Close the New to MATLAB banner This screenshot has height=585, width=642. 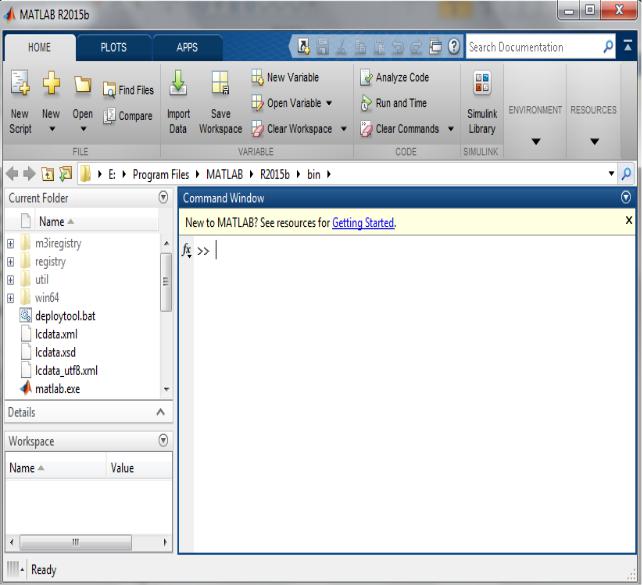(629, 220)
